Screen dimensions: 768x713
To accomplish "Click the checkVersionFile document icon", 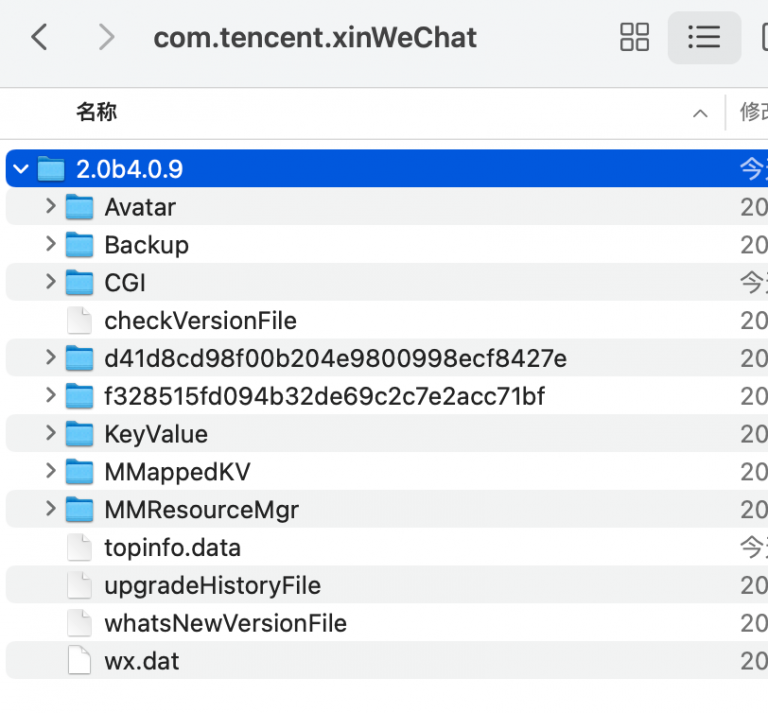I will 79,321.
